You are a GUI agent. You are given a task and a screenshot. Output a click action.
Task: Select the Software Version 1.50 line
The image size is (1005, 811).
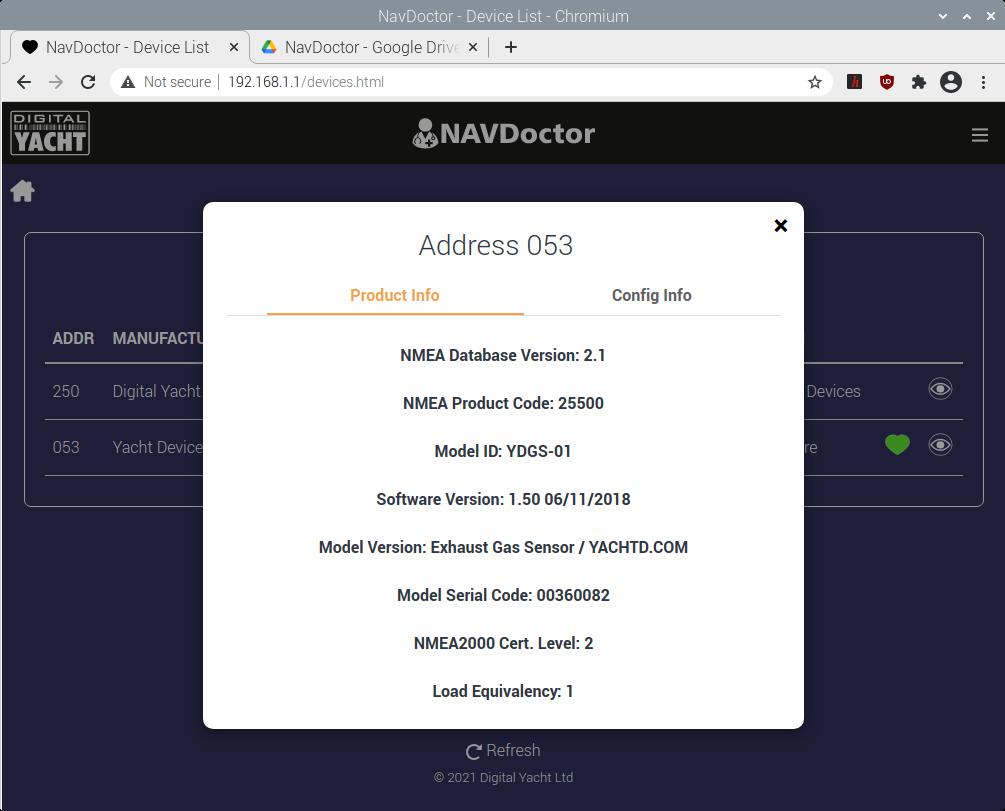[503, 499]
